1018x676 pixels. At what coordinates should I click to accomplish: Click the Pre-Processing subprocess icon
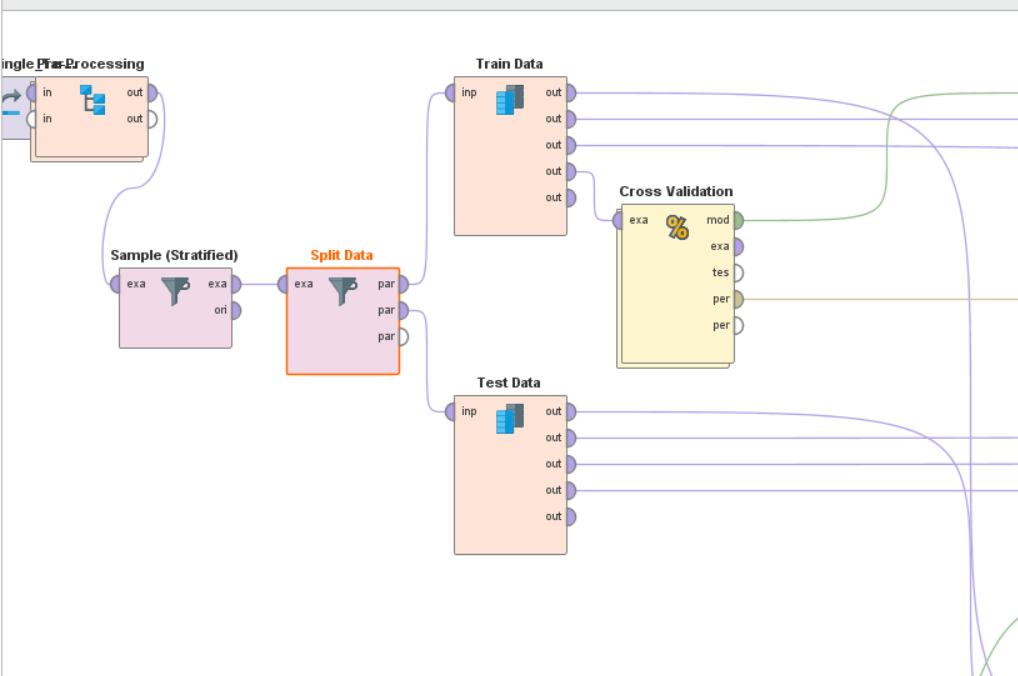92,99
